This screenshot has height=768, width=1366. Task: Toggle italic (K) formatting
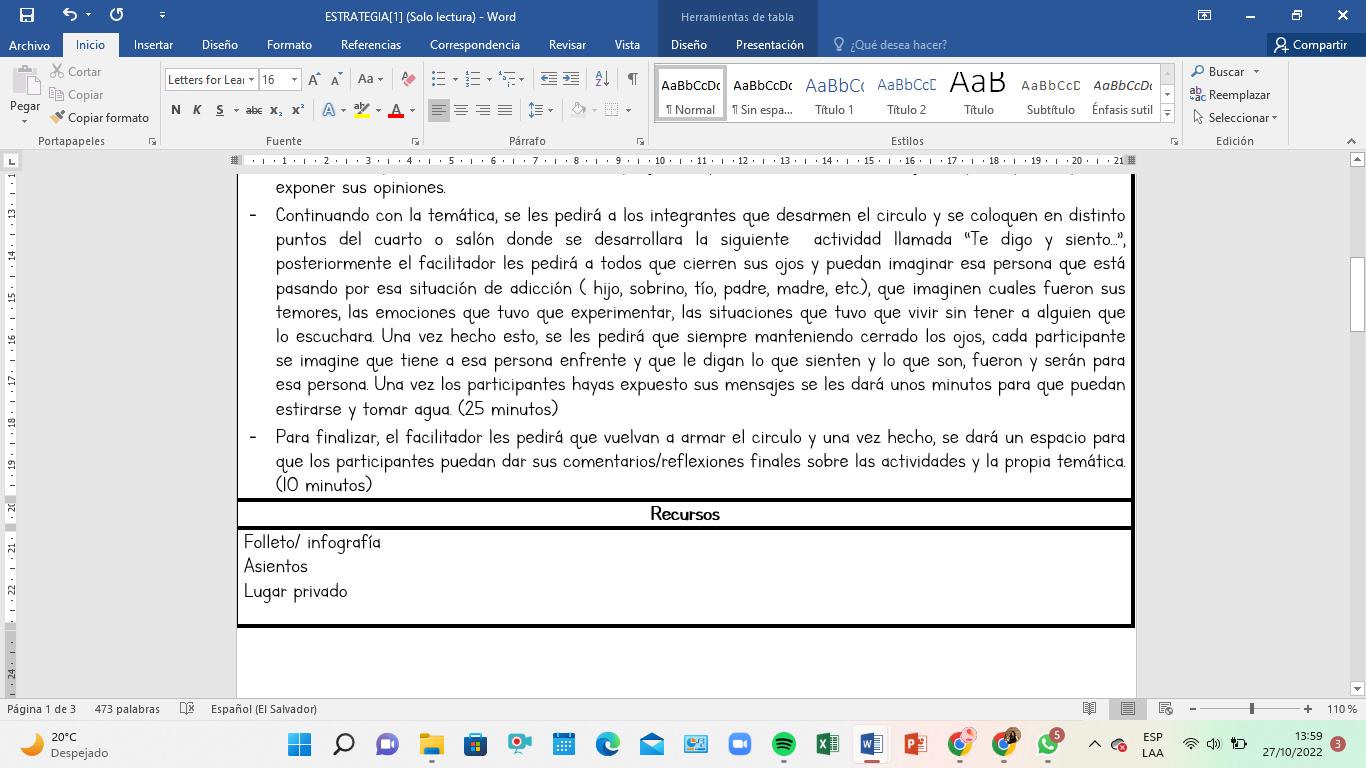197,110
